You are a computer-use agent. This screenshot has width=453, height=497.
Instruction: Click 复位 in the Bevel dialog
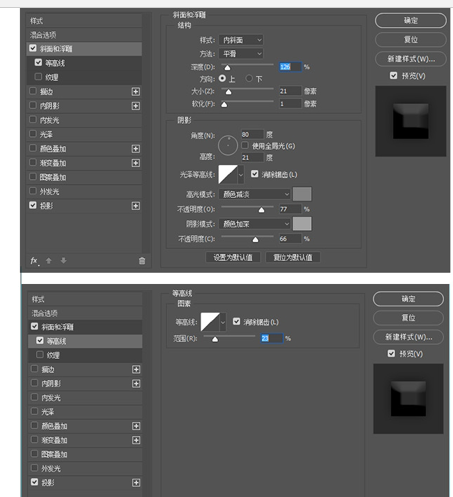(411, 40)
